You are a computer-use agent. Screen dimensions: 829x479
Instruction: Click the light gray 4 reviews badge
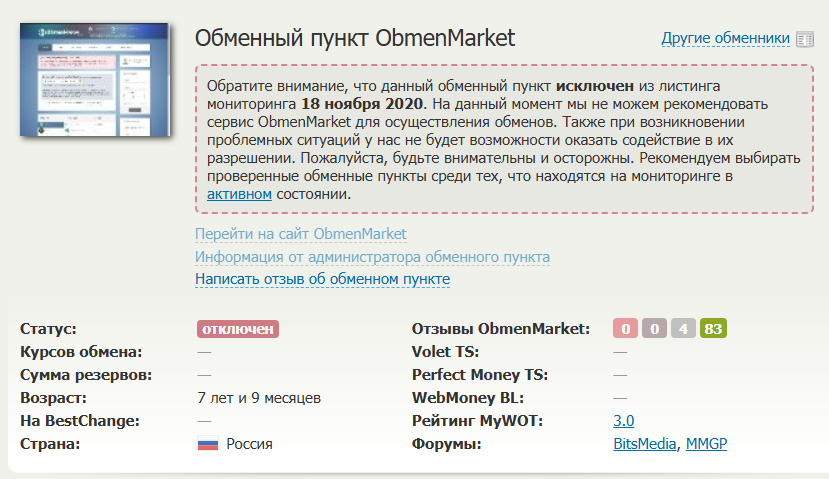683,329
